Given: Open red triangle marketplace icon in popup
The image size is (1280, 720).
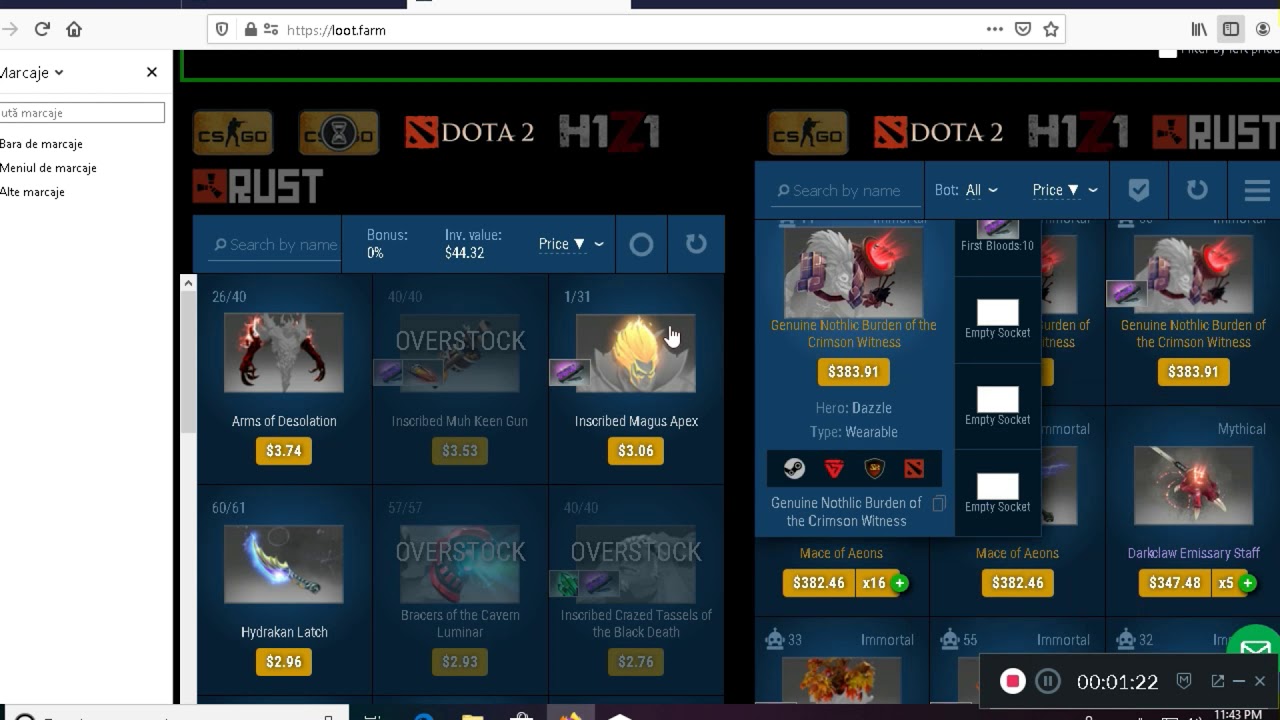Looking at the screenshot, I should 834,469.
